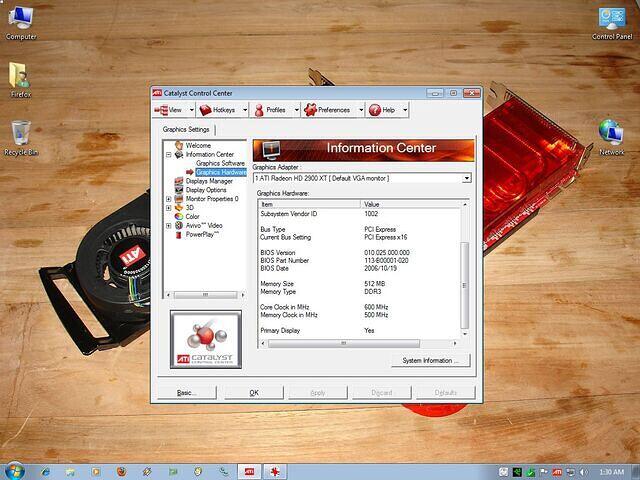Open the Profiles toolbar button
Screen dimensions: 640x480
(272, 110)
